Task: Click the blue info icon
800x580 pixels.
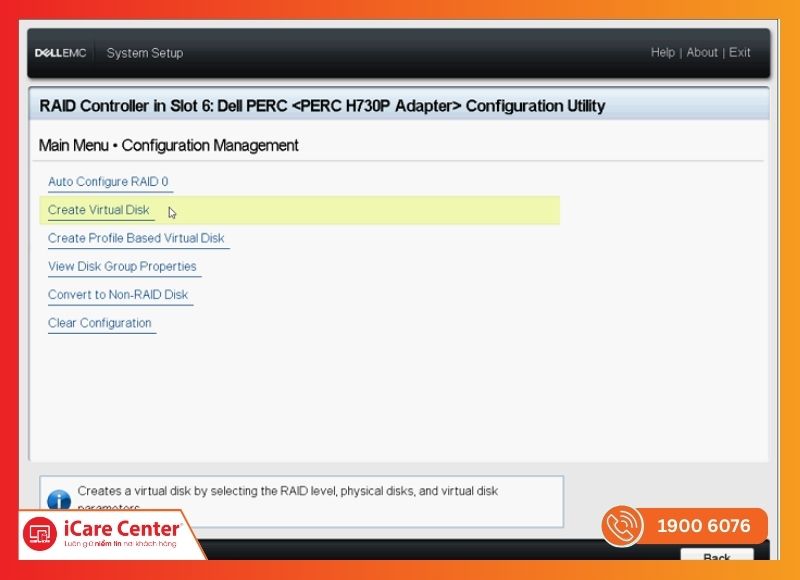Action: click(x=59, y=501)
